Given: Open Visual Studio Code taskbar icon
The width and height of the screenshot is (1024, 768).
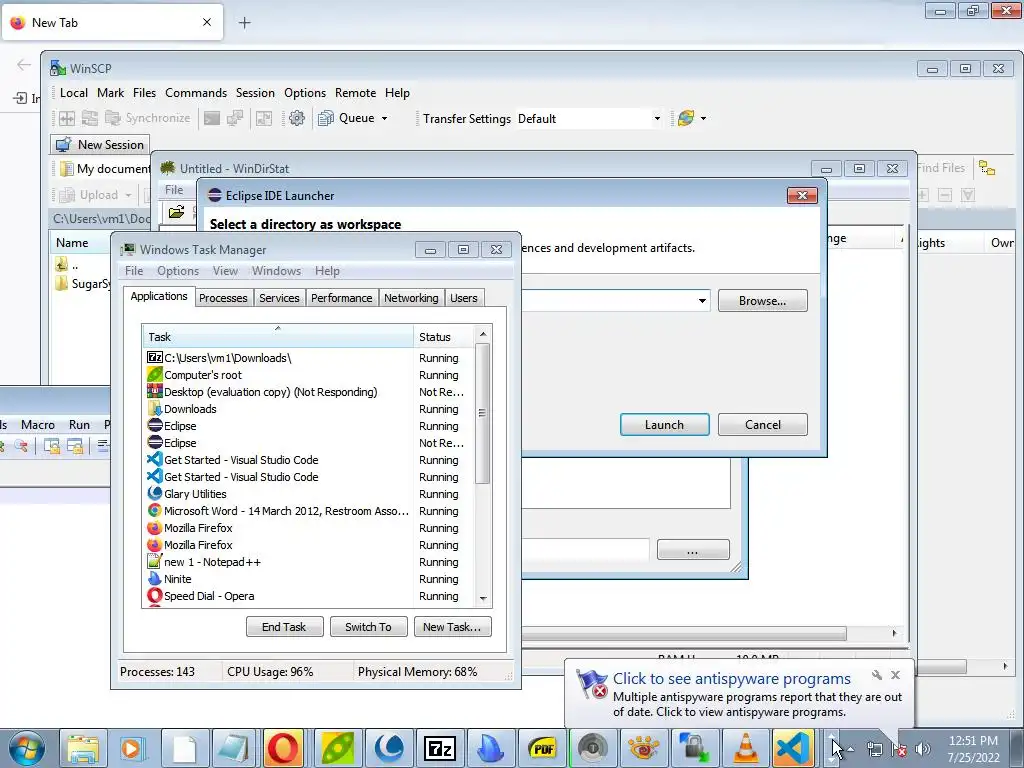Looking at the screenshot, I should [x=793, y=748].
